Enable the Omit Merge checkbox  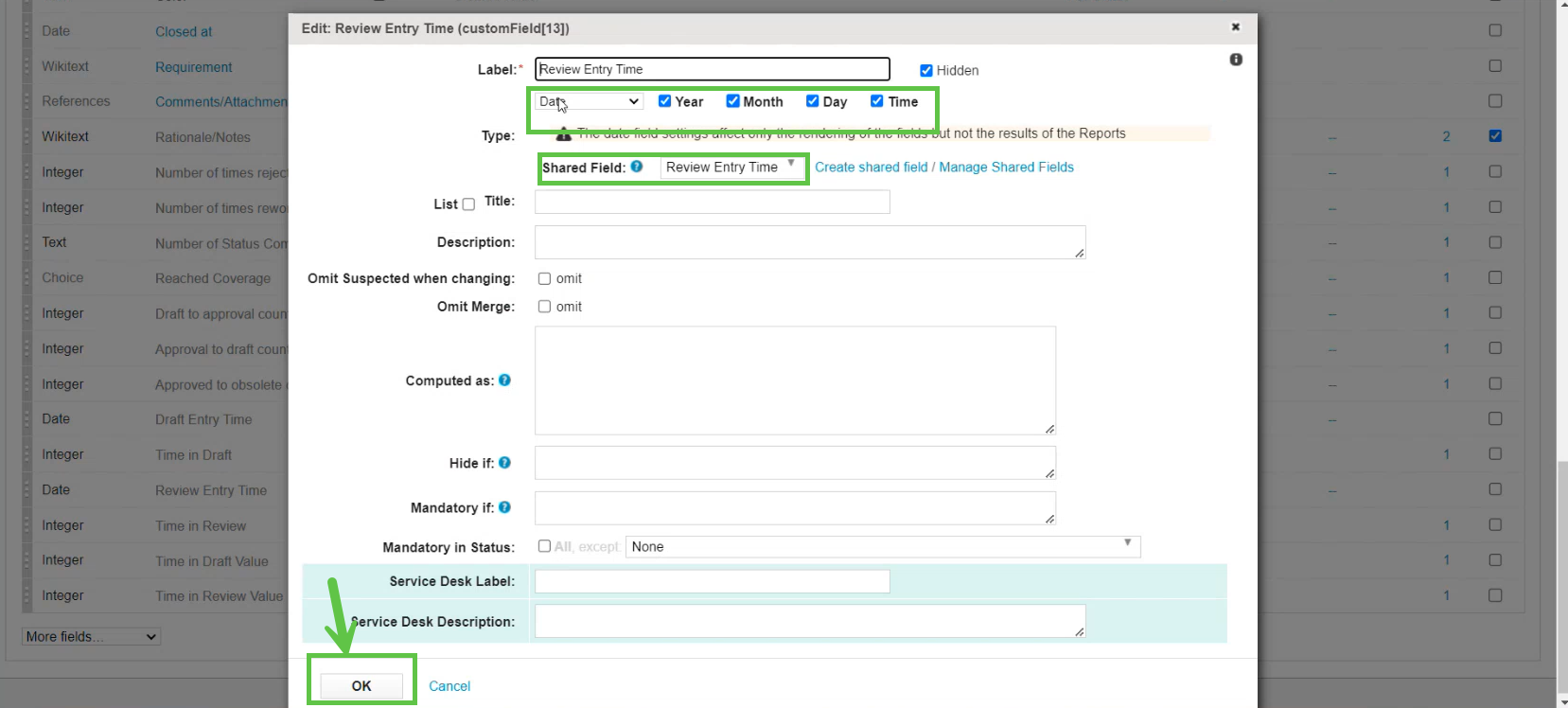[x=544, y=307]
